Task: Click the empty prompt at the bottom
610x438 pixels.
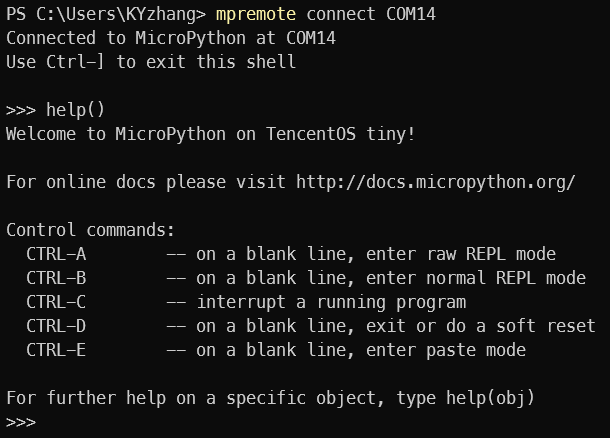Action: click(x=21, y=422)
